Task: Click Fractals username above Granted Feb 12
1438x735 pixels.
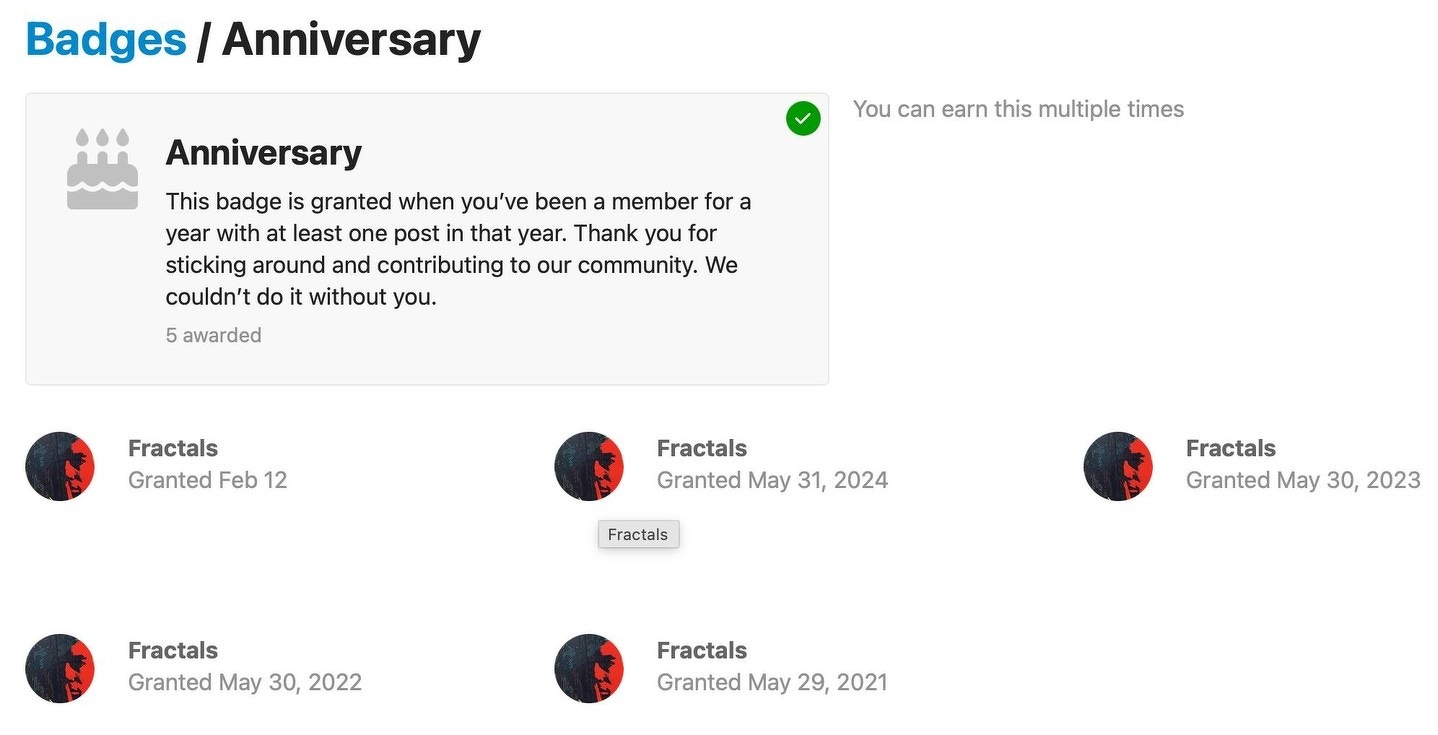Action: tap(173, 449)
